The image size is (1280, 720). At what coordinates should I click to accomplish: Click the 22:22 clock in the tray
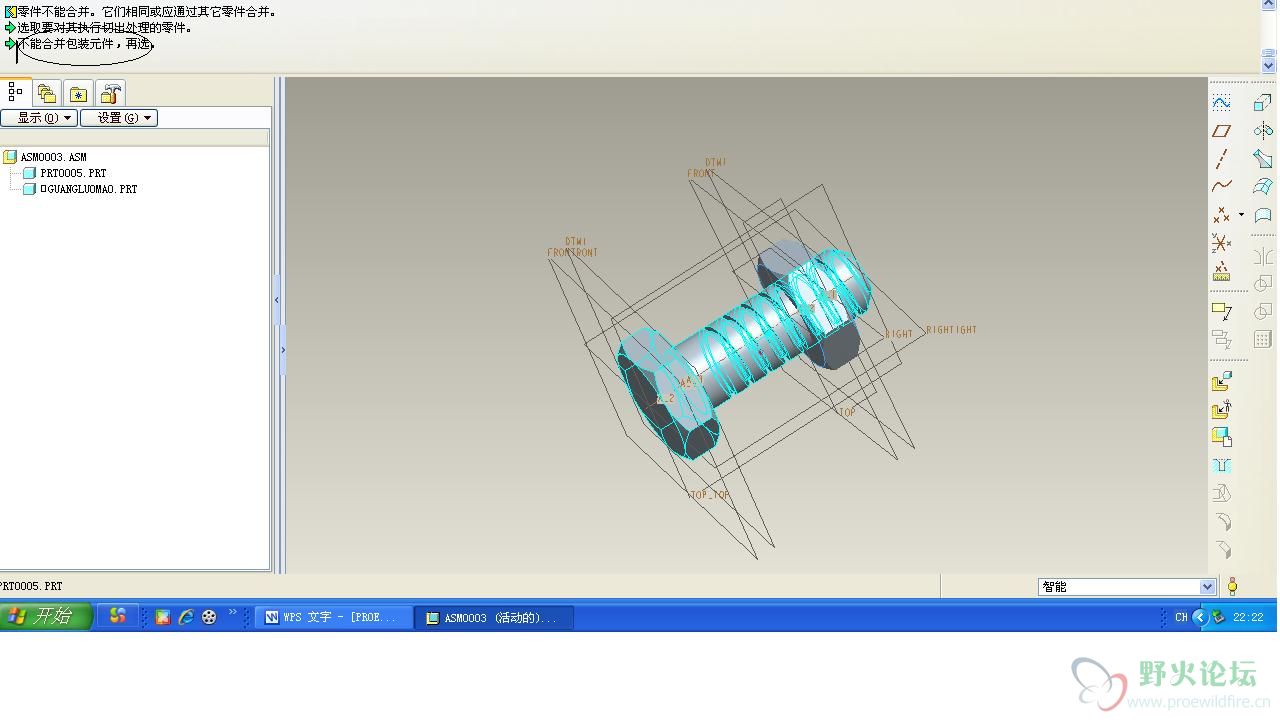[1248, 618]
